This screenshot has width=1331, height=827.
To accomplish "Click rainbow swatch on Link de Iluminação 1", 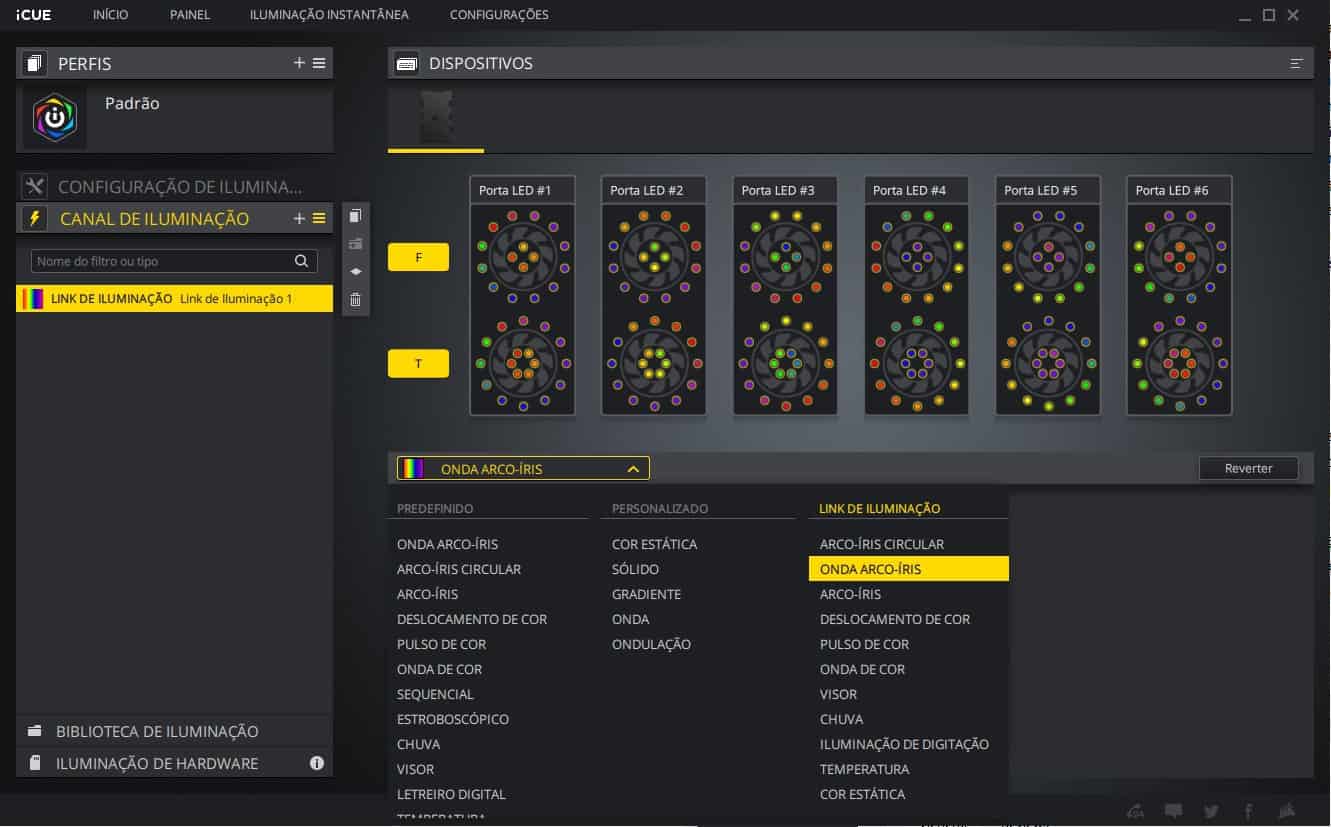I will [x=33, y=298].
